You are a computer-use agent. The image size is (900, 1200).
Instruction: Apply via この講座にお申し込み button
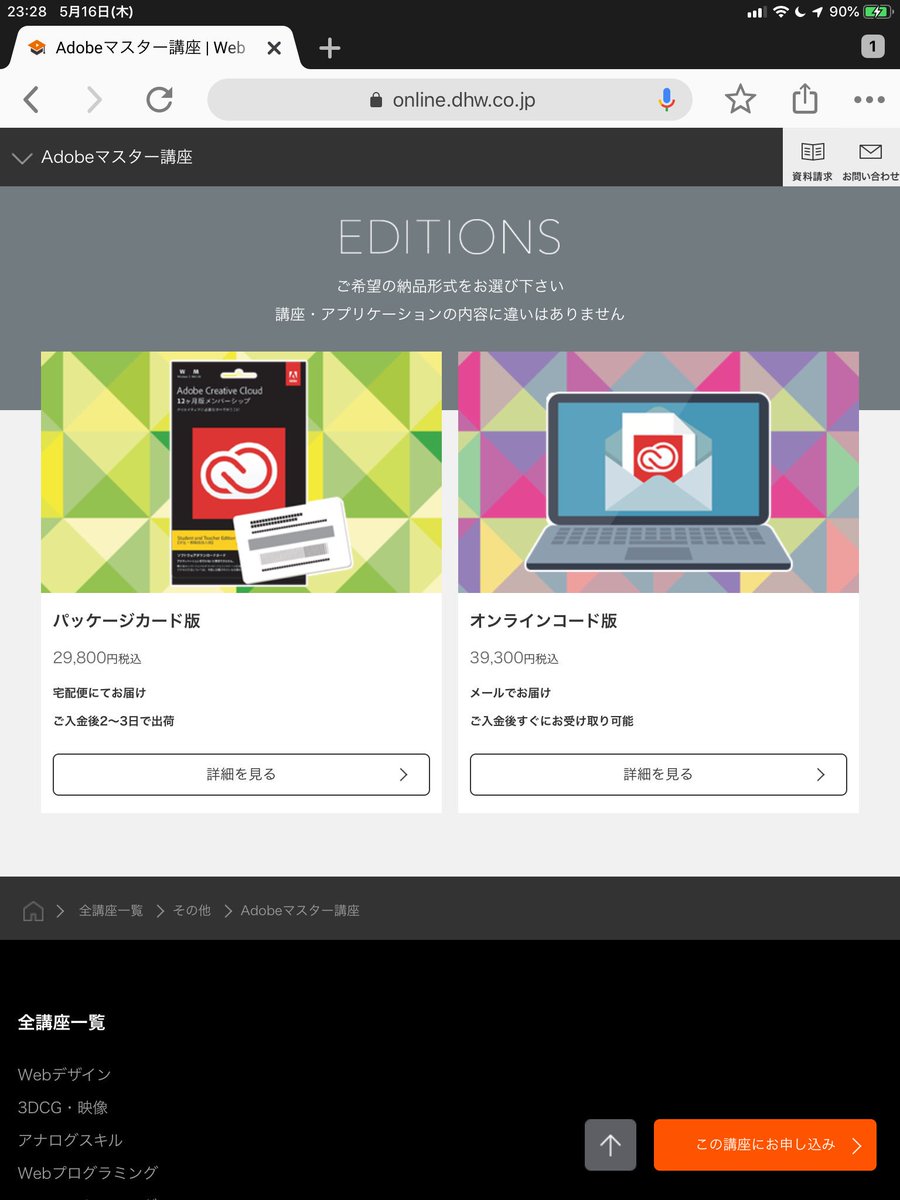tap(765, 1145)
